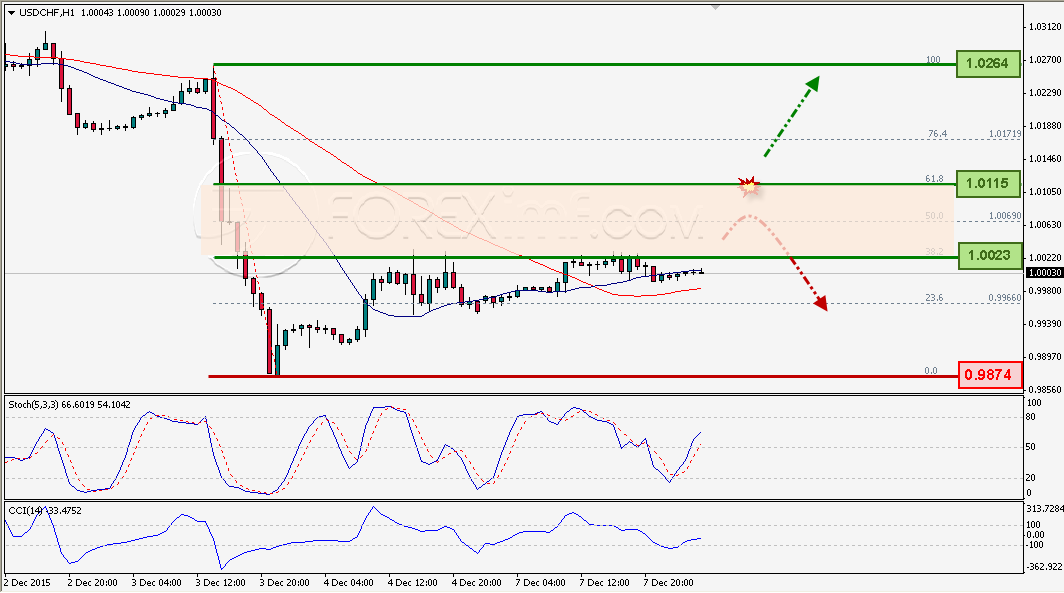
Task: Click the chart shift triangle marker at top
Action: tap(715, 7)
